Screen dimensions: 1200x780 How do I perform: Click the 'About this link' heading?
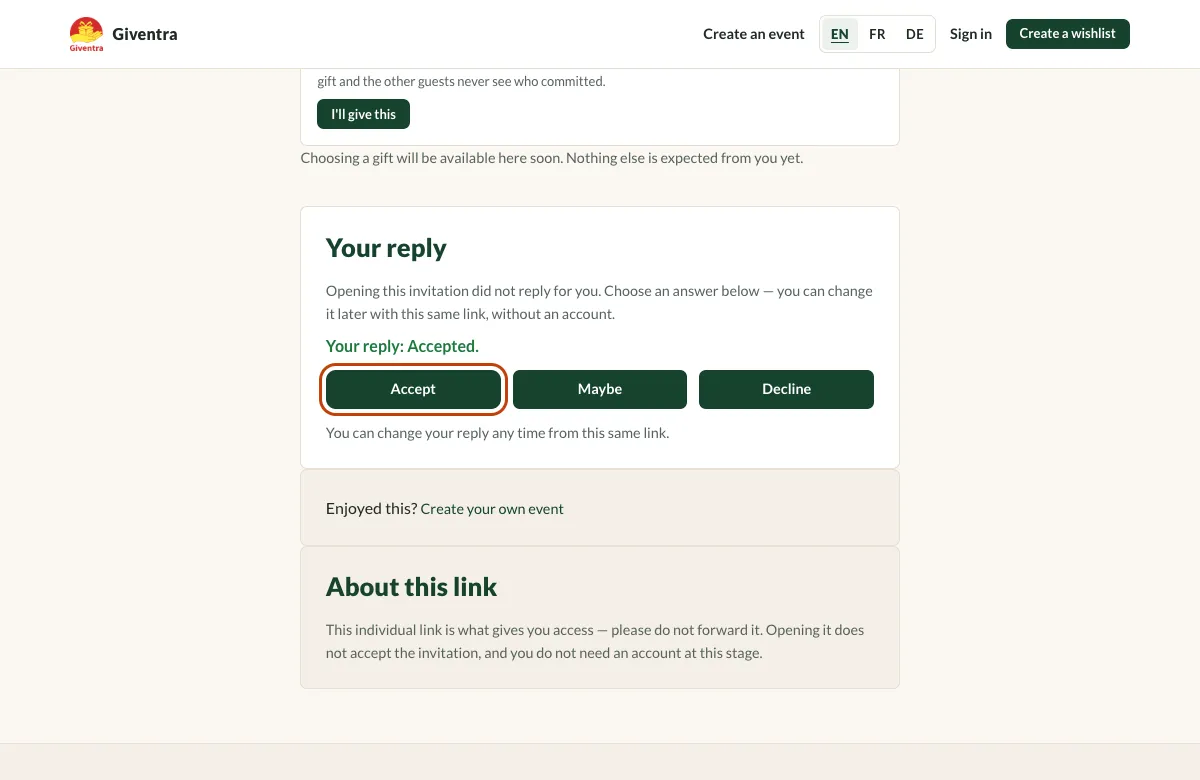(411, 587)
